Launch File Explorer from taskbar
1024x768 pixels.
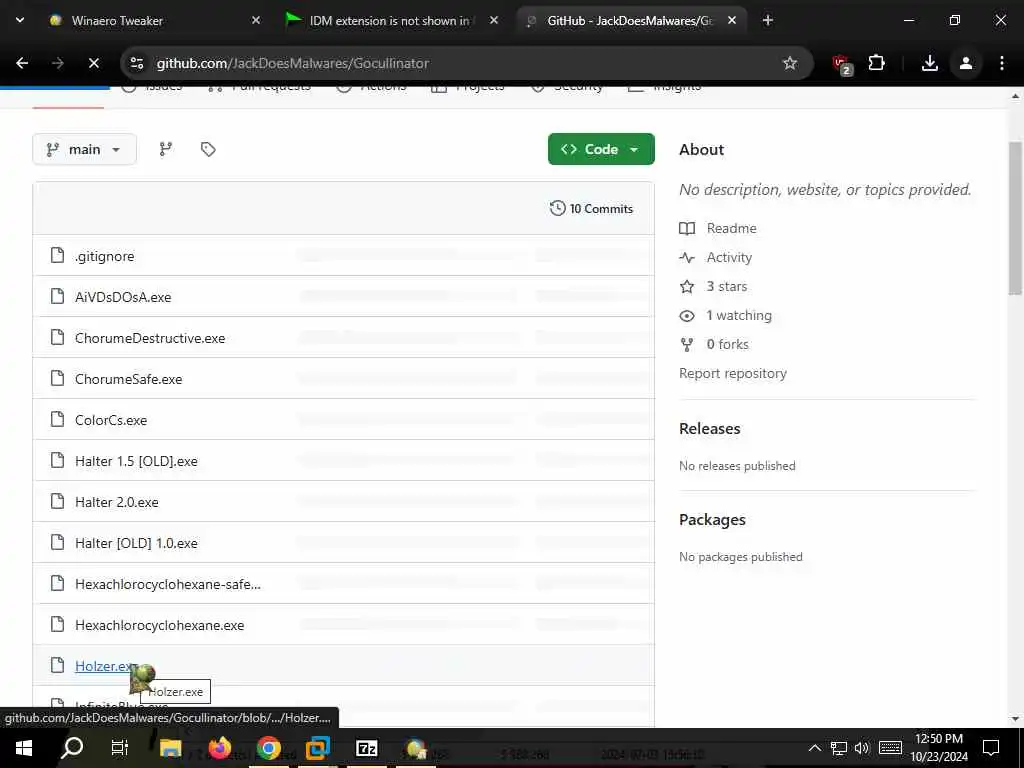coord(170,748)
